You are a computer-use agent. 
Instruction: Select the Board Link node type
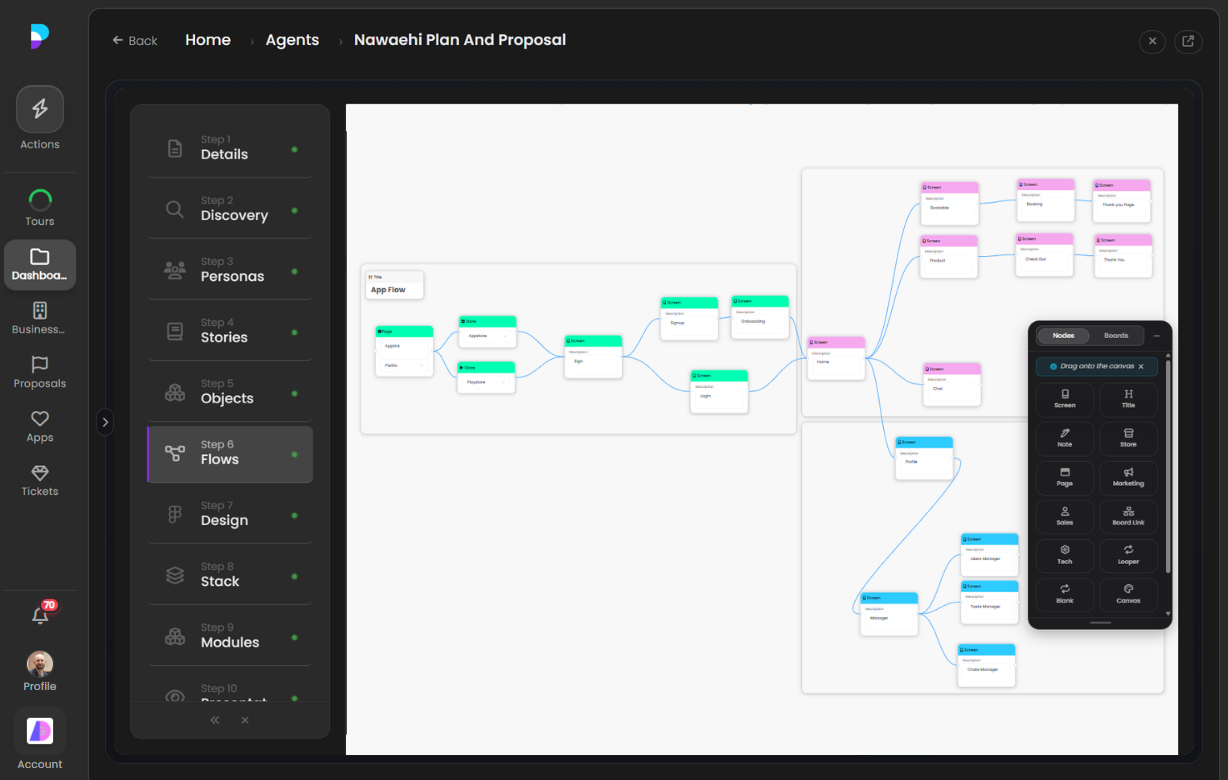click(1128, 516)
